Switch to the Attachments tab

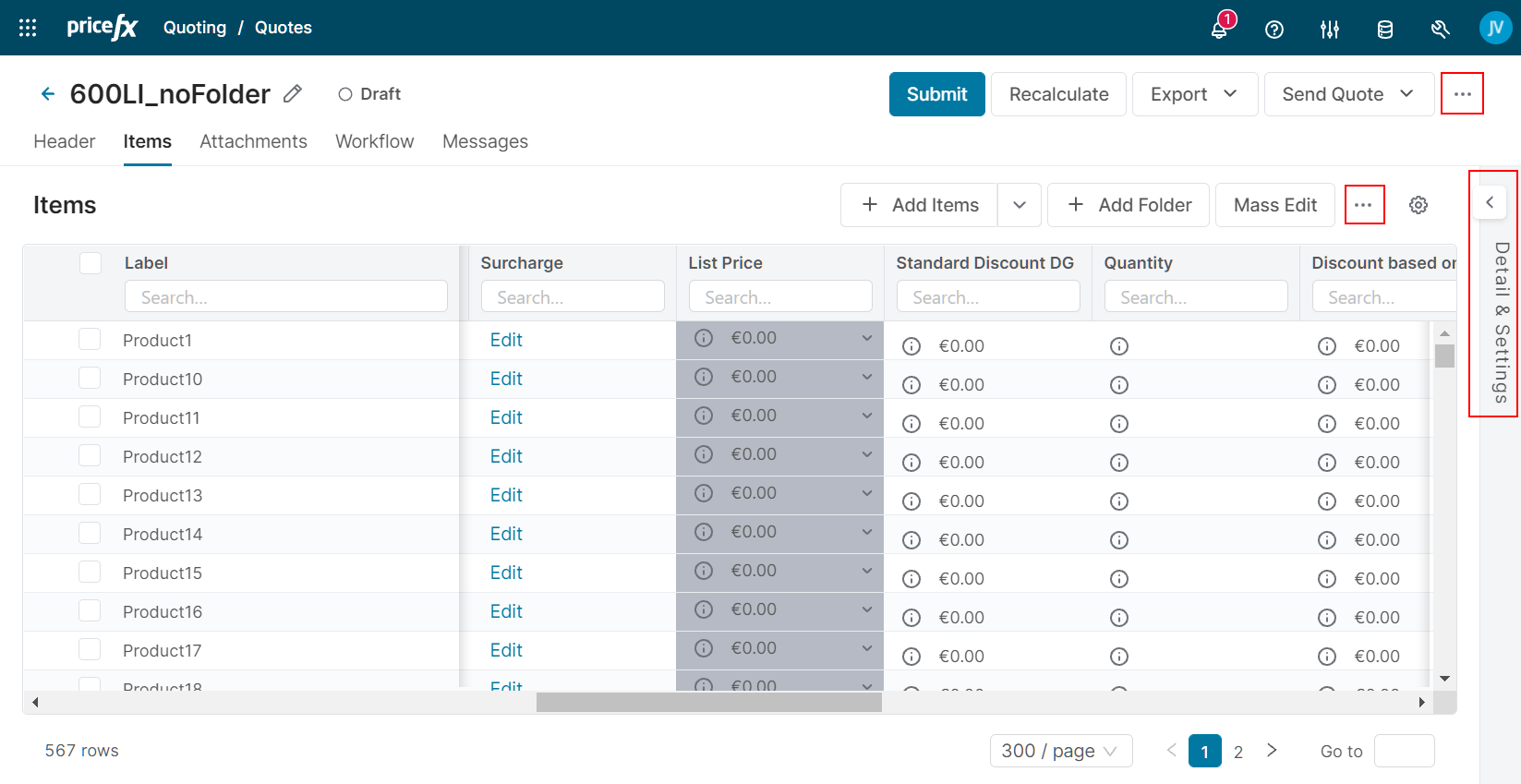coord(253,141)
